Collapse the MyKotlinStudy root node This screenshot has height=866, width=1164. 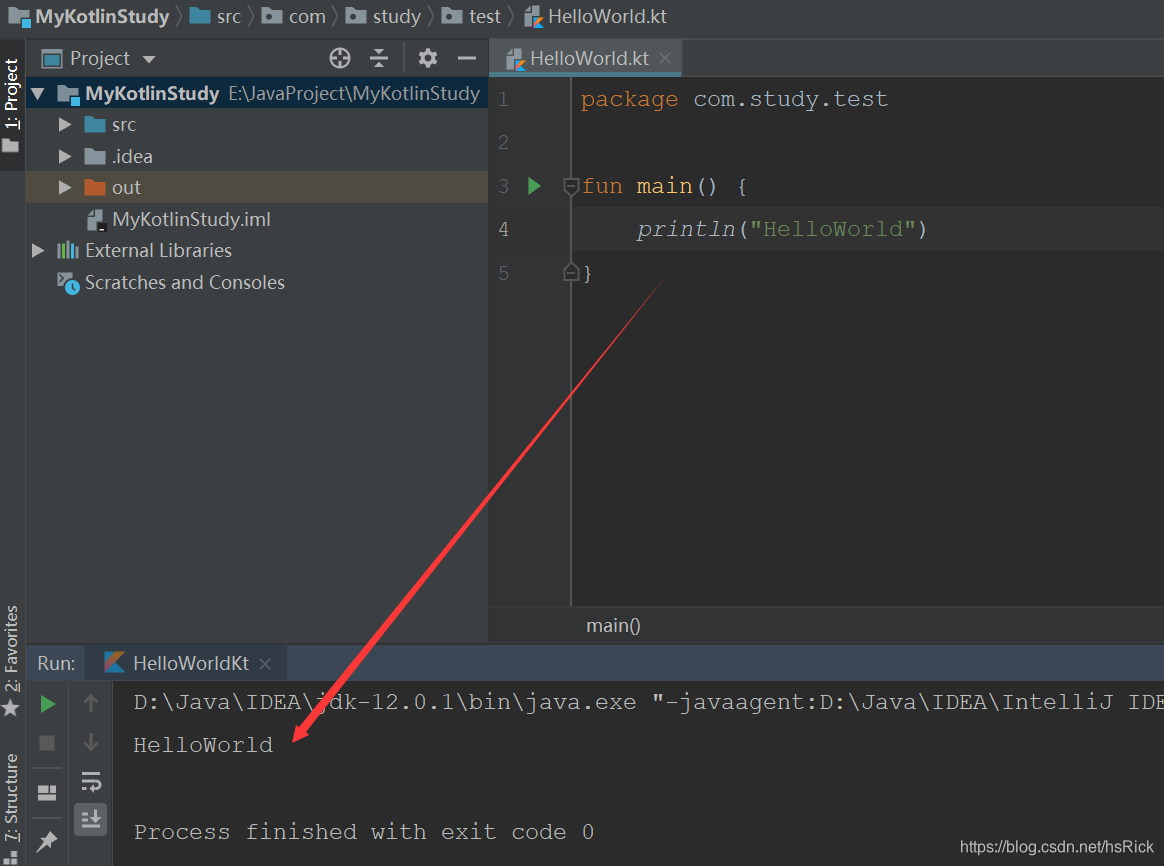click(38, 94)
